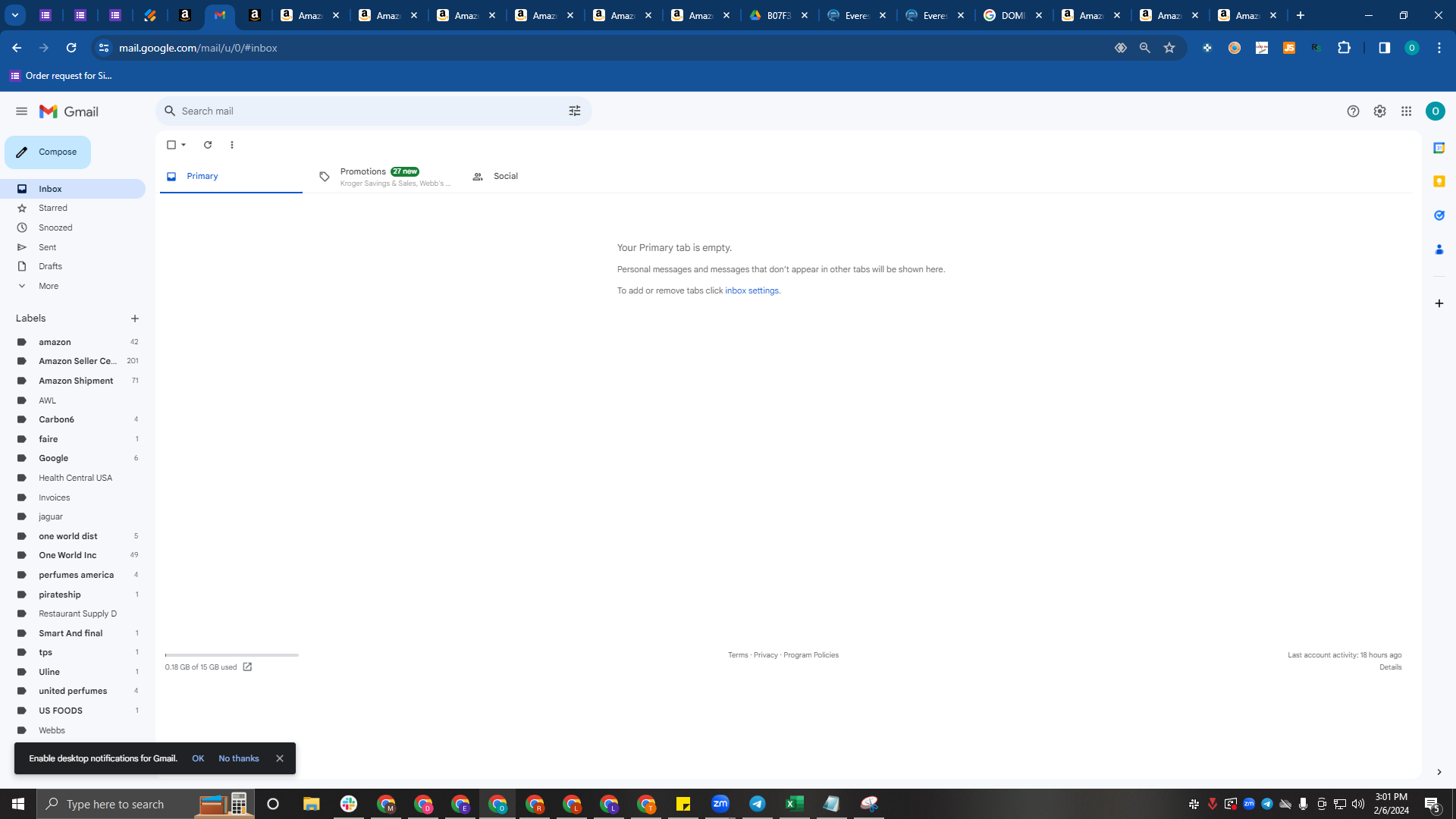
Task: Bookmark this page with the star icon
Action: point(1169,48)
